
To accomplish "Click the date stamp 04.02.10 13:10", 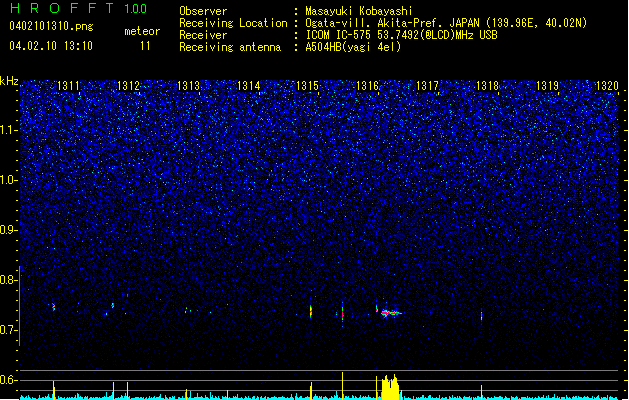I will pyautogui.click(x=51, y=46).
